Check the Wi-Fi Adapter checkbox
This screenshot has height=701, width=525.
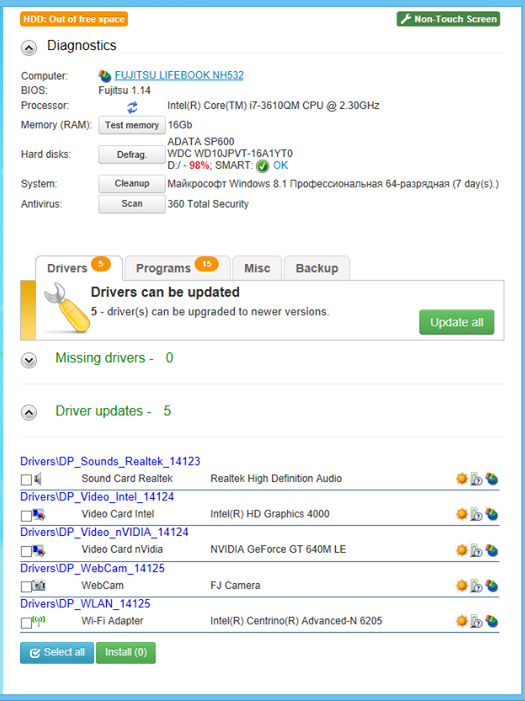[26, 622]
